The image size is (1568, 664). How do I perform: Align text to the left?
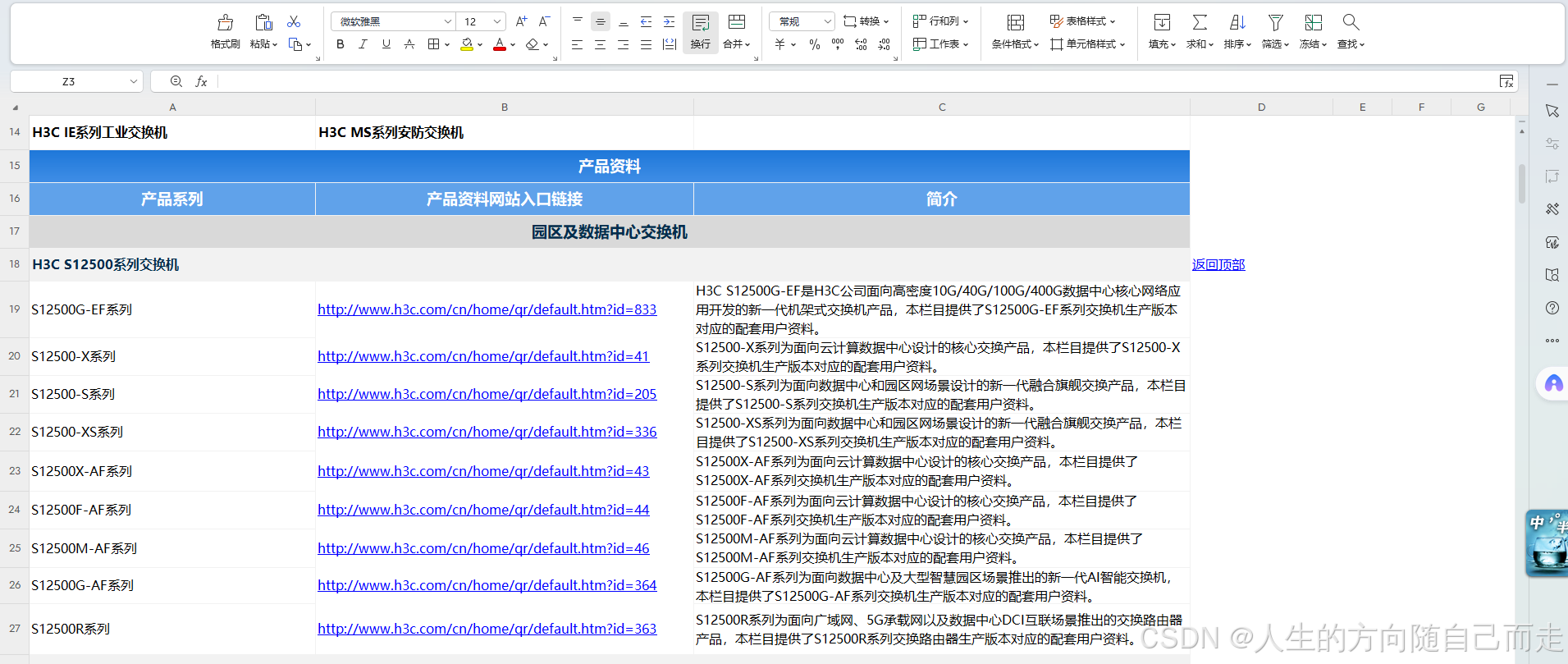click(578, 44)
